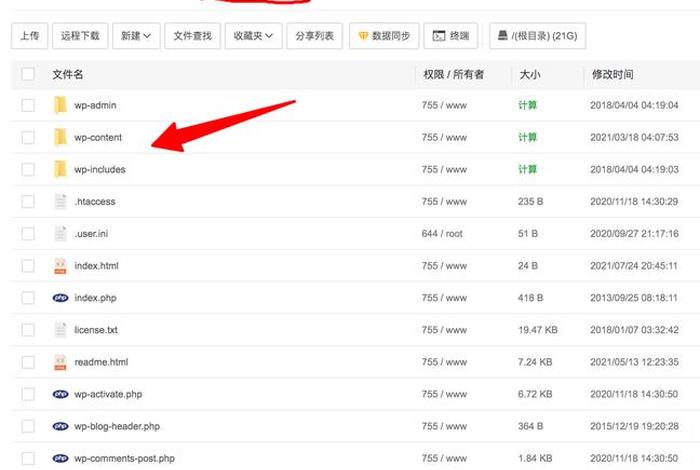Screen dimensions: 700x470
Task: Tick the checkbox for readme.html
Action: [28, 362]
